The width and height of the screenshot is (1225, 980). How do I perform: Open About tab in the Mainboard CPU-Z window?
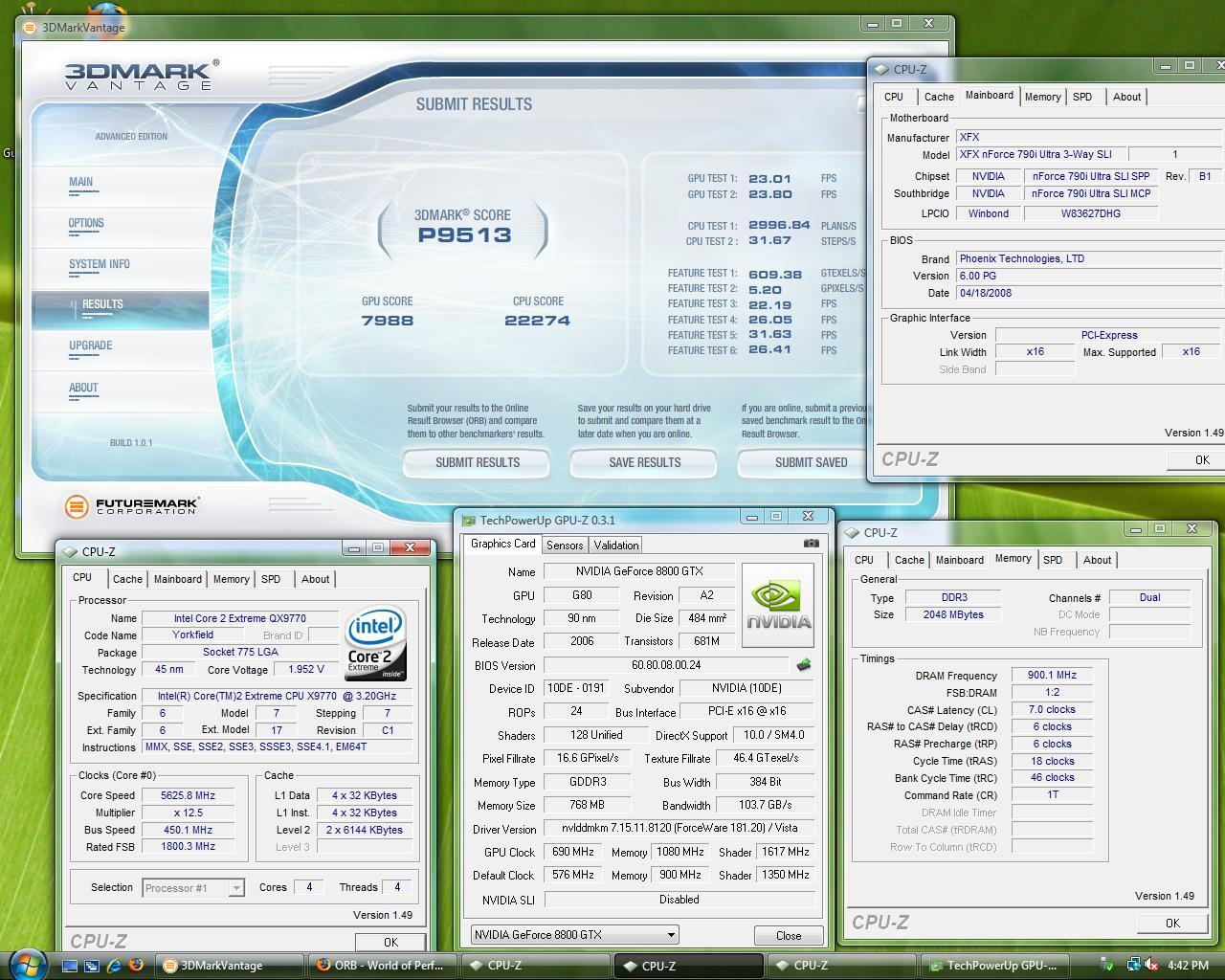[x=1126, y=97]
